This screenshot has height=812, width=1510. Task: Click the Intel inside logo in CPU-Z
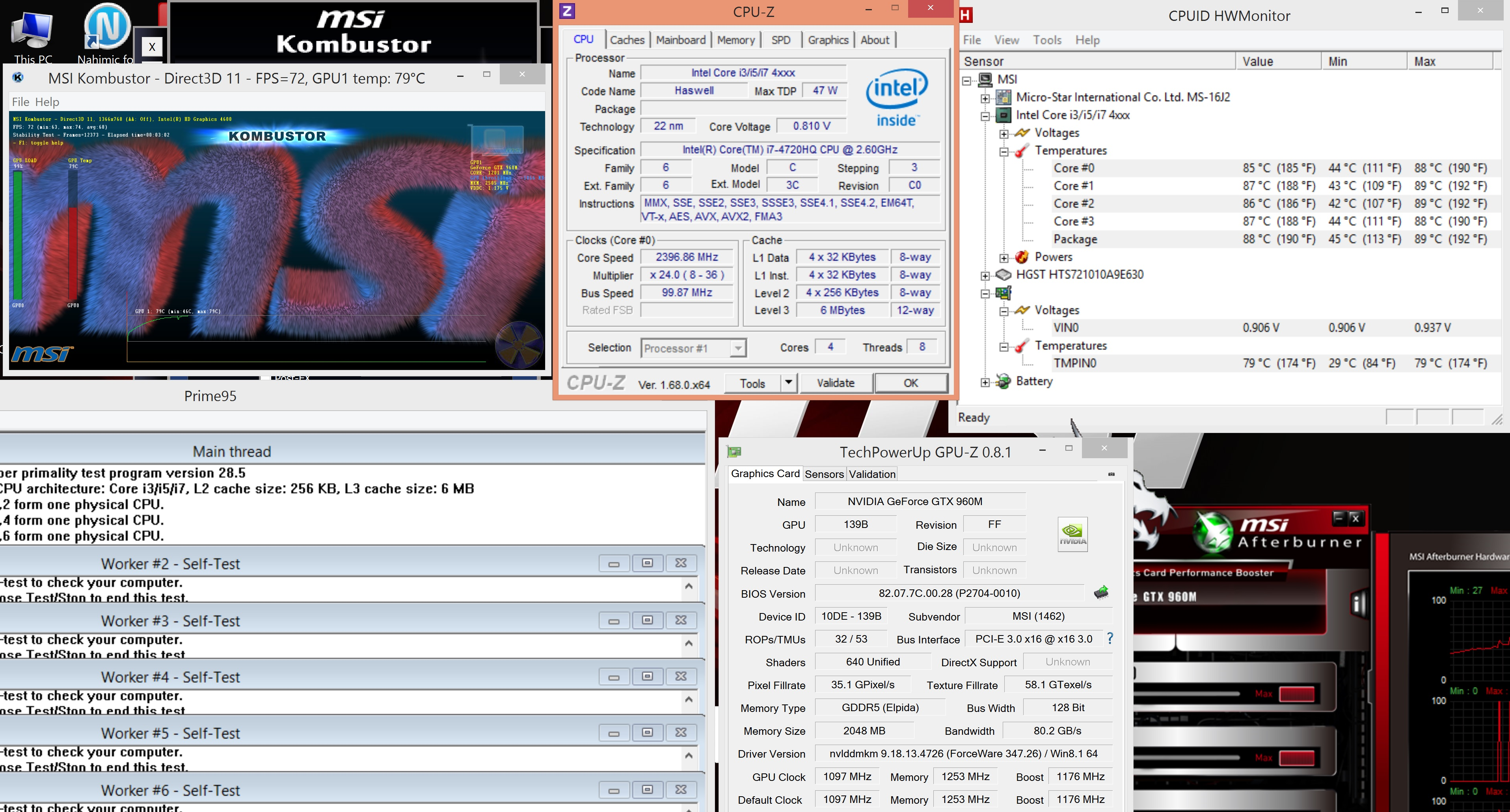click(897, 97)
